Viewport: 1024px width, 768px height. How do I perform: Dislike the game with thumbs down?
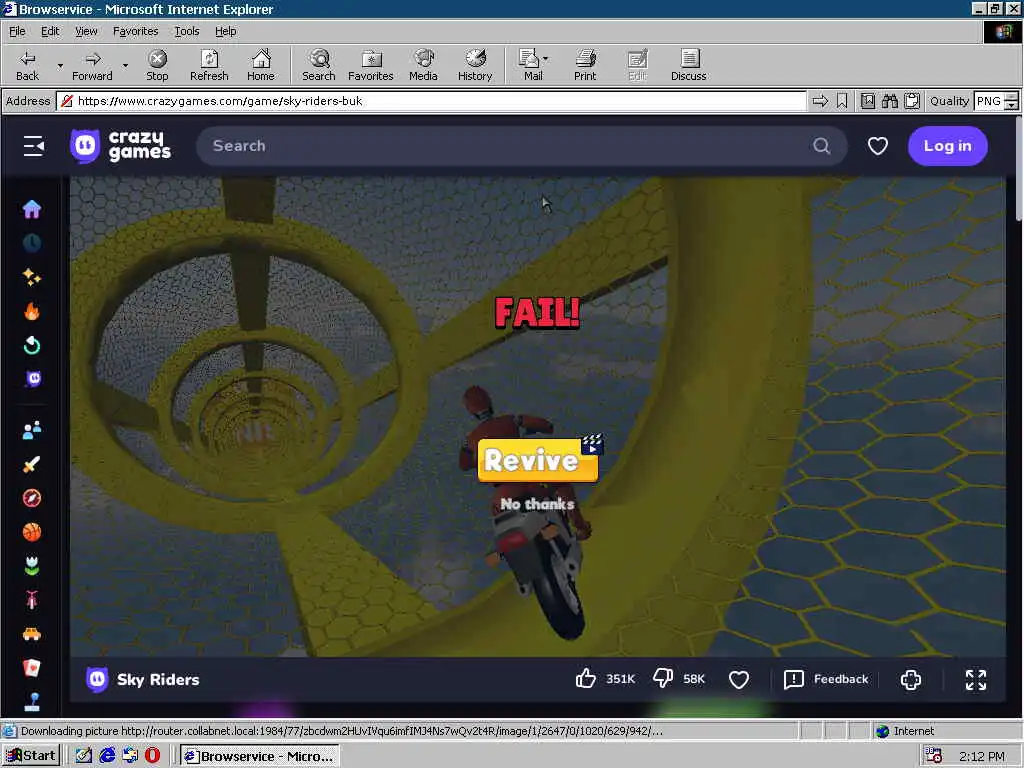663,679
